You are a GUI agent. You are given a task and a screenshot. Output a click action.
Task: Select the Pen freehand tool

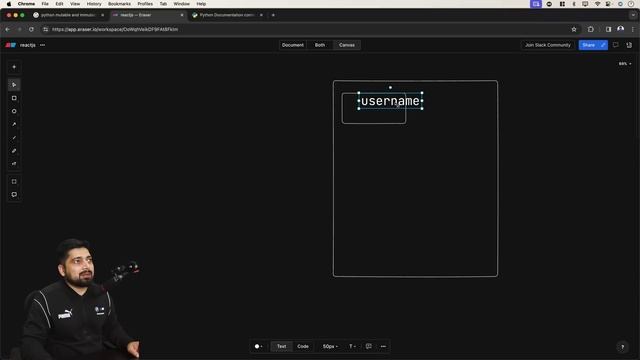14,151
